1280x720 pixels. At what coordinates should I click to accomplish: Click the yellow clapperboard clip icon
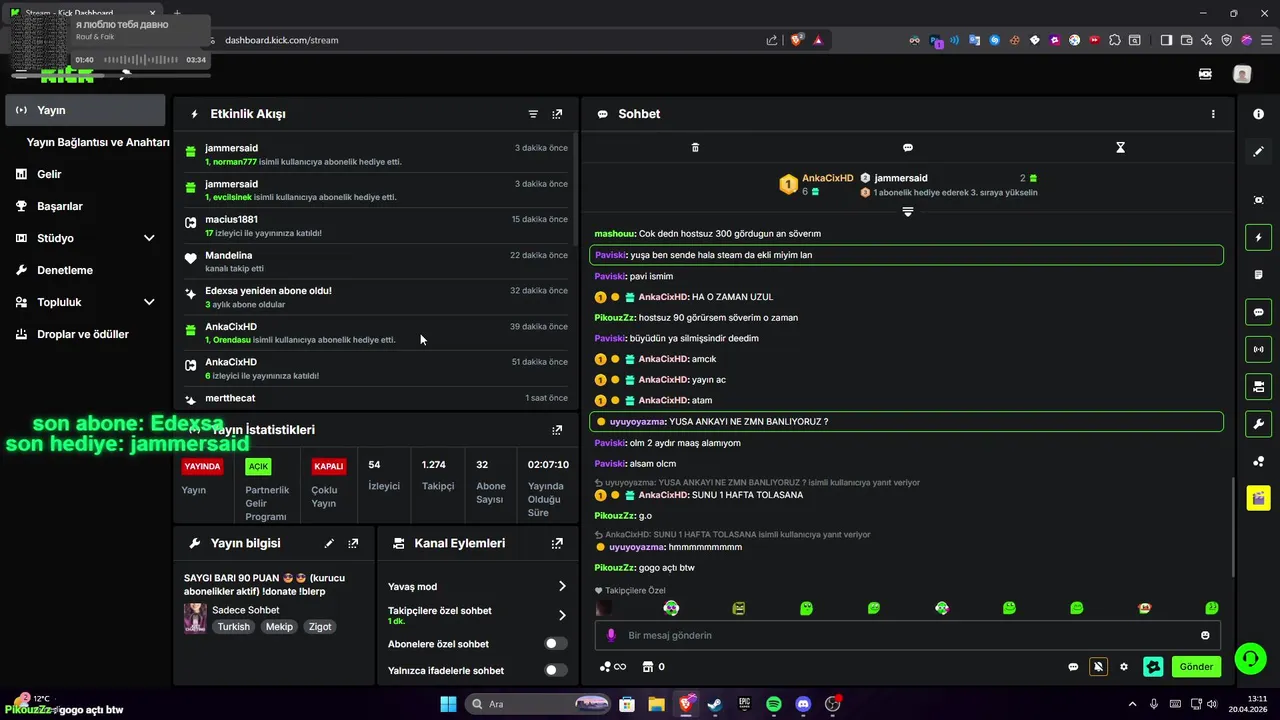click(x=1258, y=498)
